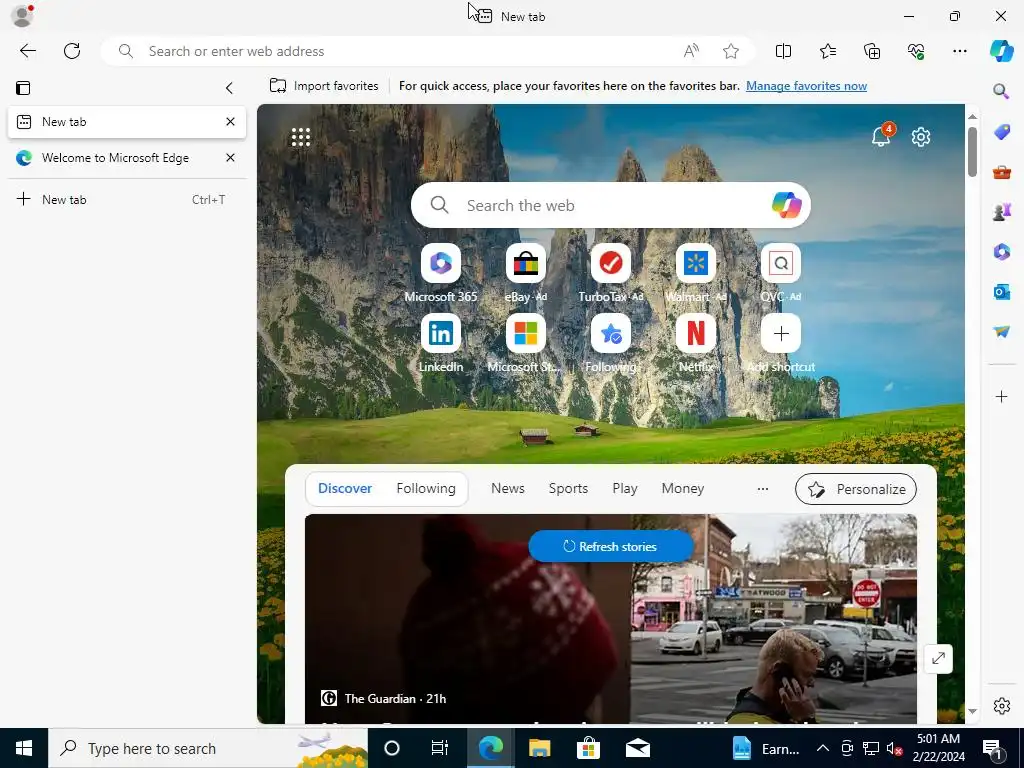Open sidebar settings gear at the bottom

pos(1001,706)
